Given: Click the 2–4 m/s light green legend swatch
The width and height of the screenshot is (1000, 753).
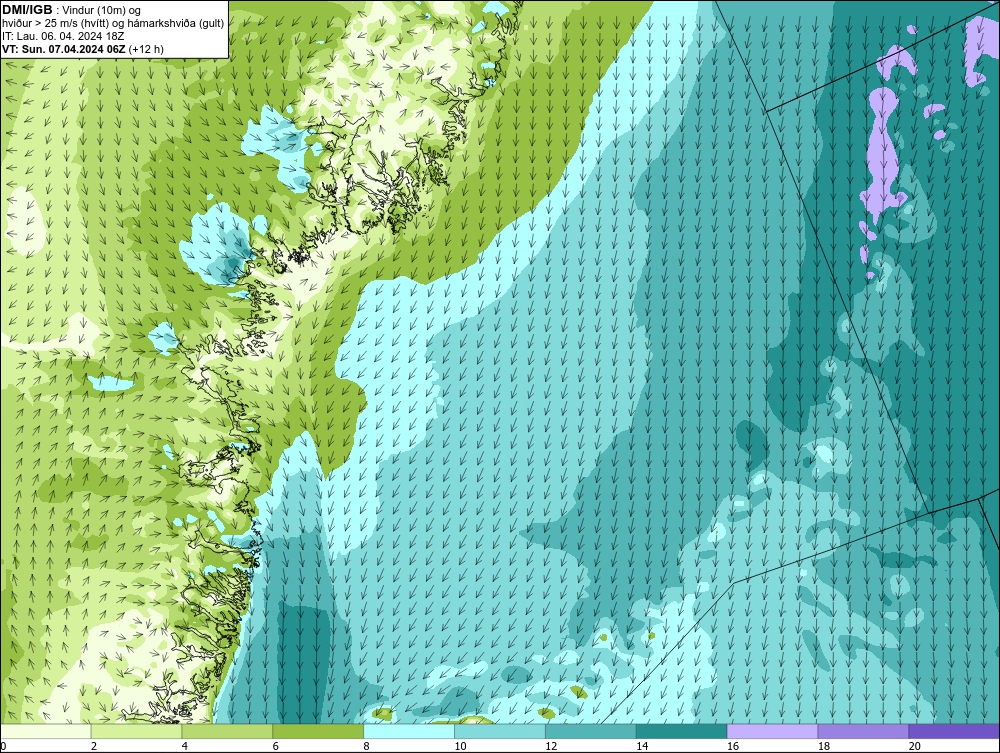Looking at the screenshot, I should [136, 731].
